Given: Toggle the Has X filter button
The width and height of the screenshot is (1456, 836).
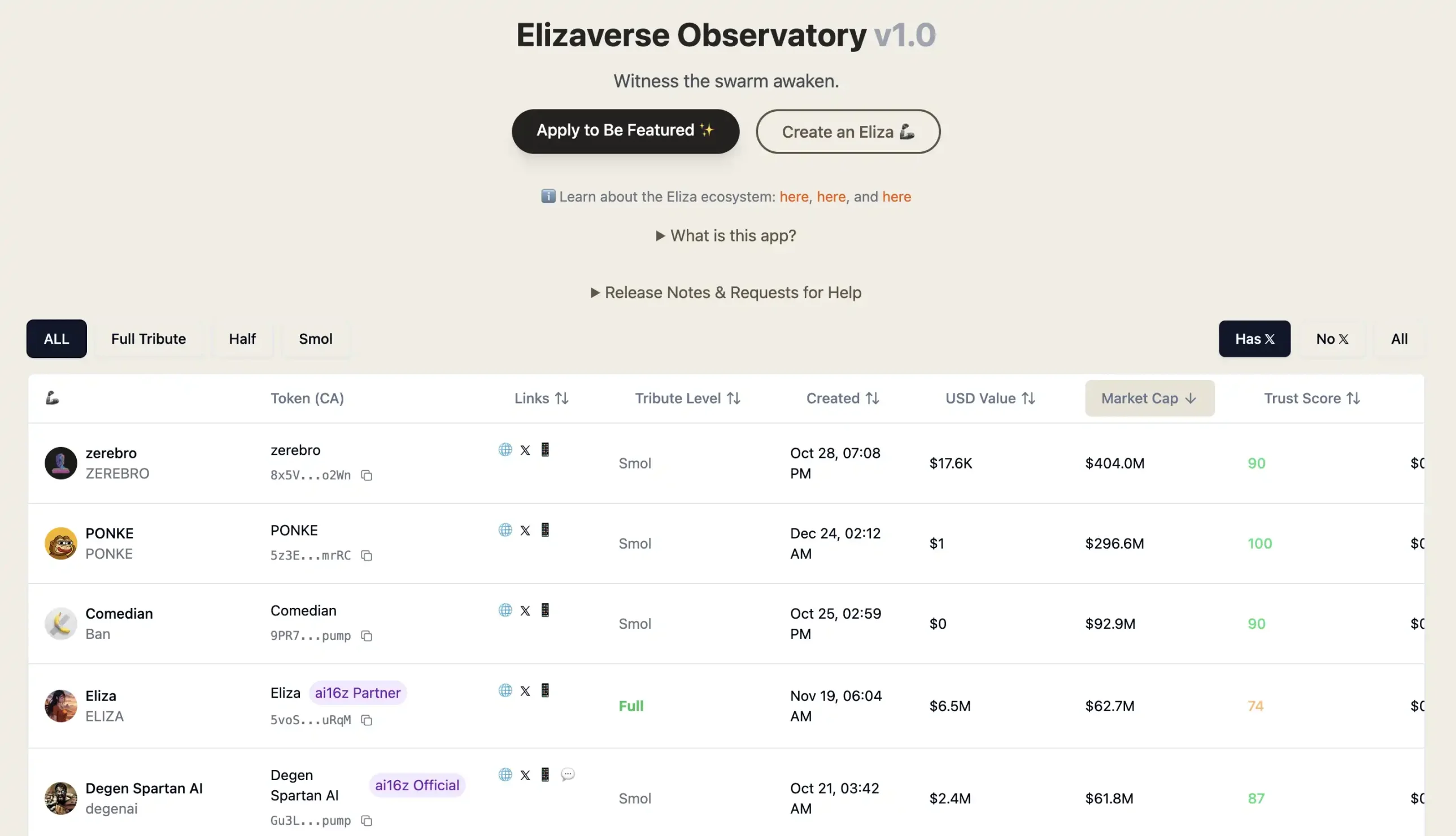Looking at the screenshot, I should pos(1254,338).
